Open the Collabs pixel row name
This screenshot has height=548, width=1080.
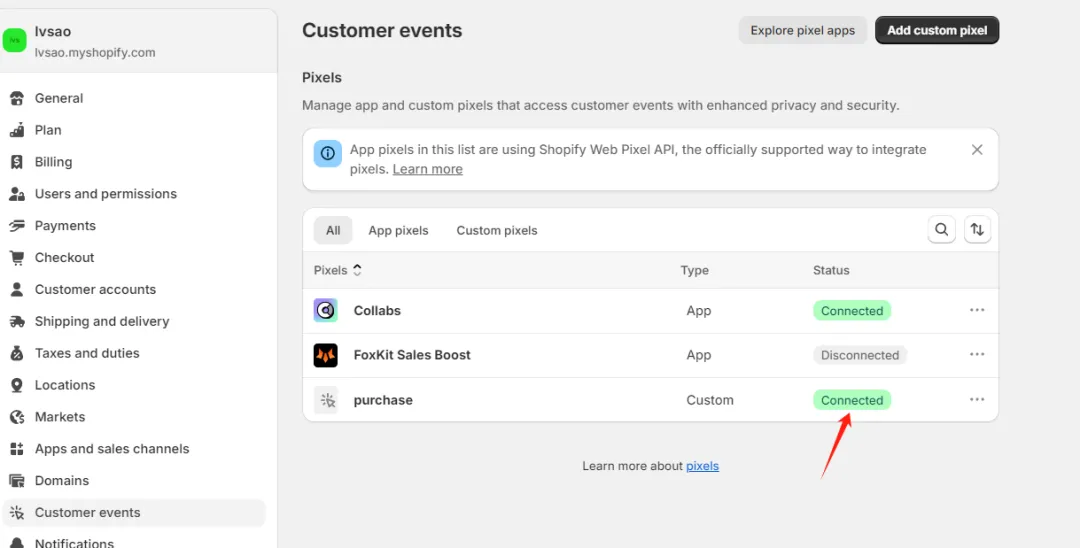377,310
